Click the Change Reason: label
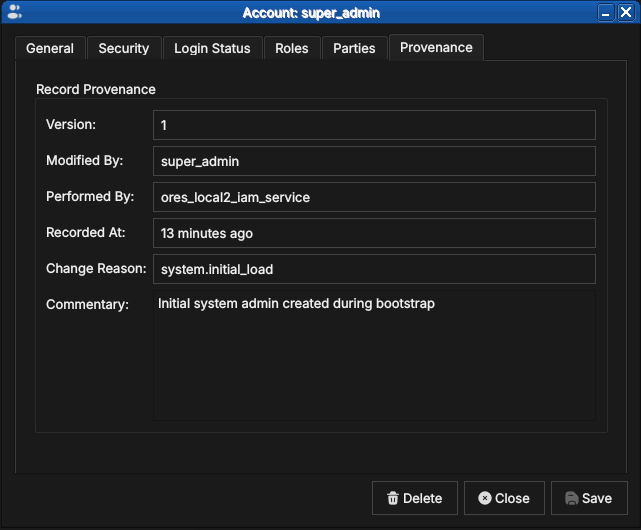Viewport: 641px width, 530px height. 96,268
